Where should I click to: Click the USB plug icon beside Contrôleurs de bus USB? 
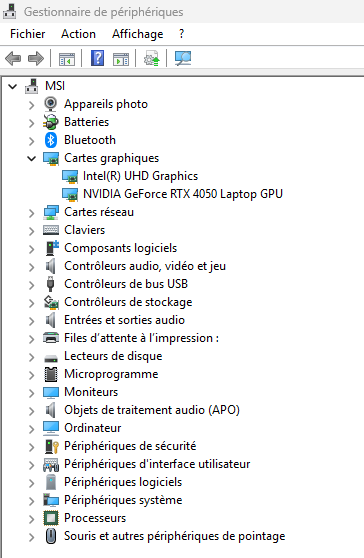[51, 284]
